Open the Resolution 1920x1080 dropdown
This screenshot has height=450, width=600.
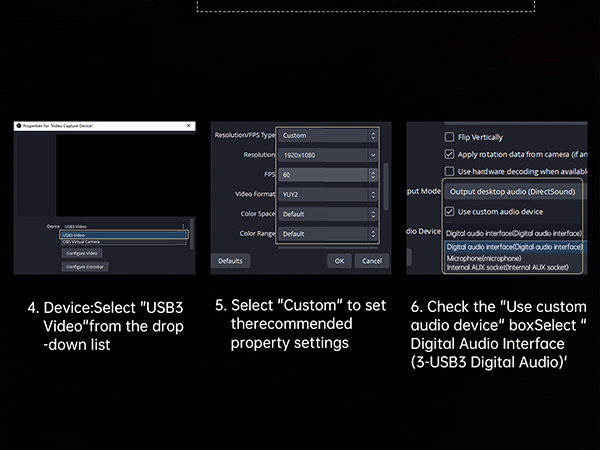click(328, 155)
